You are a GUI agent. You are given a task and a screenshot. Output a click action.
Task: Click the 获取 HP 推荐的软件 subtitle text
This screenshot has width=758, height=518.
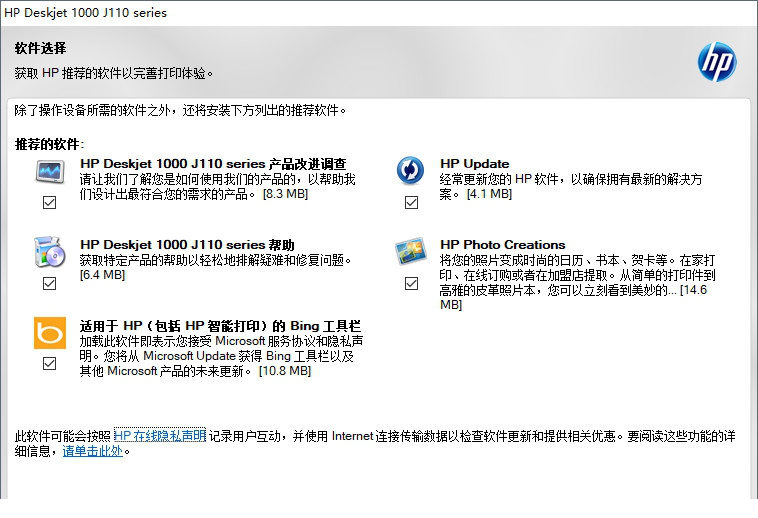(x=114, y=73)
